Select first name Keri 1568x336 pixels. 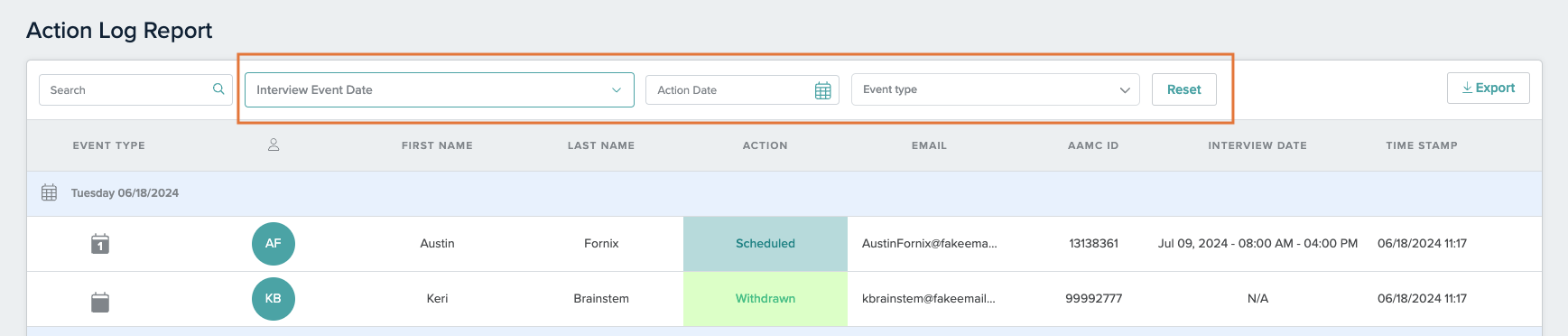tap(437, 299)
